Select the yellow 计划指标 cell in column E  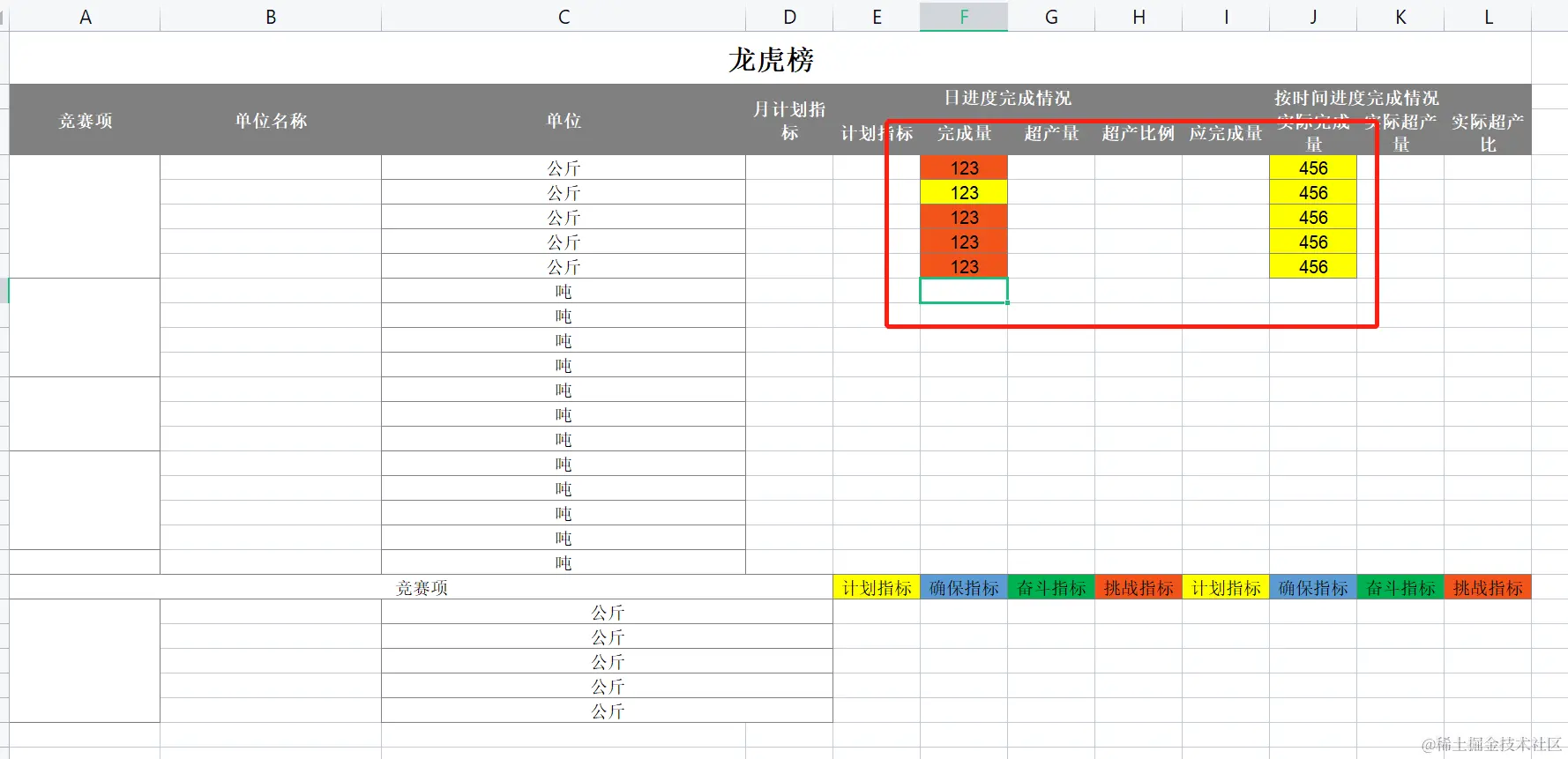(877, 587)
